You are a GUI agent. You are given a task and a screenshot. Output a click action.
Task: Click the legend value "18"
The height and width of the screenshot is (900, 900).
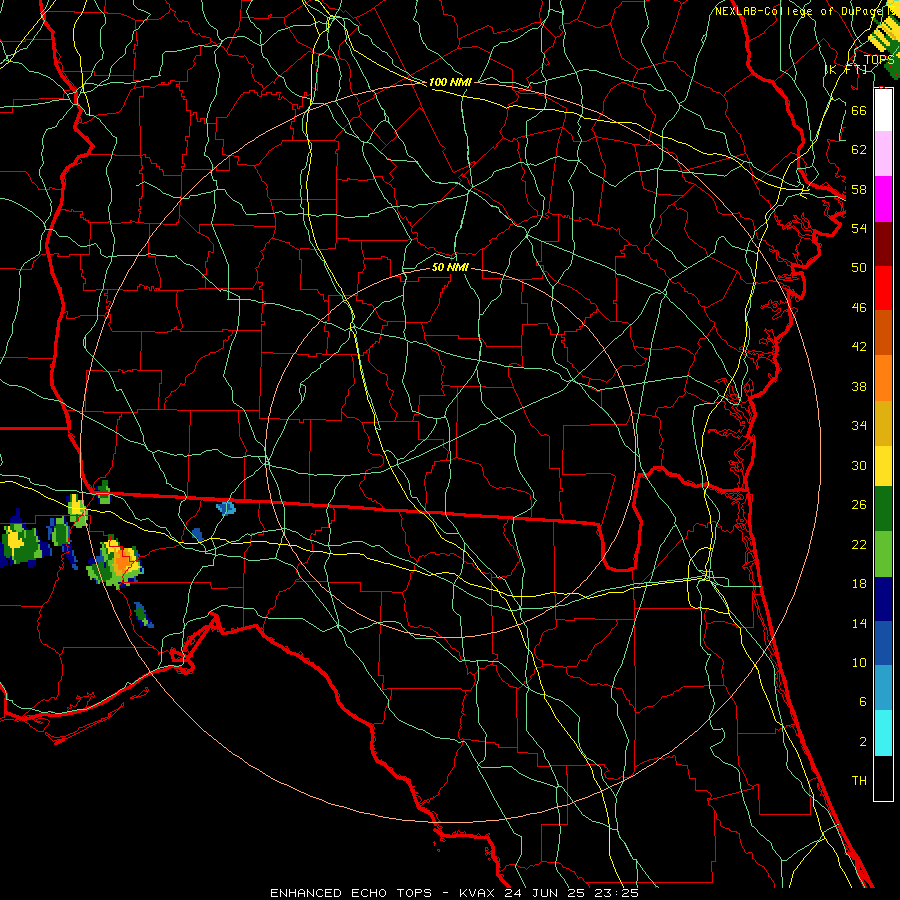pyautogui.click(x=859, y=584)
